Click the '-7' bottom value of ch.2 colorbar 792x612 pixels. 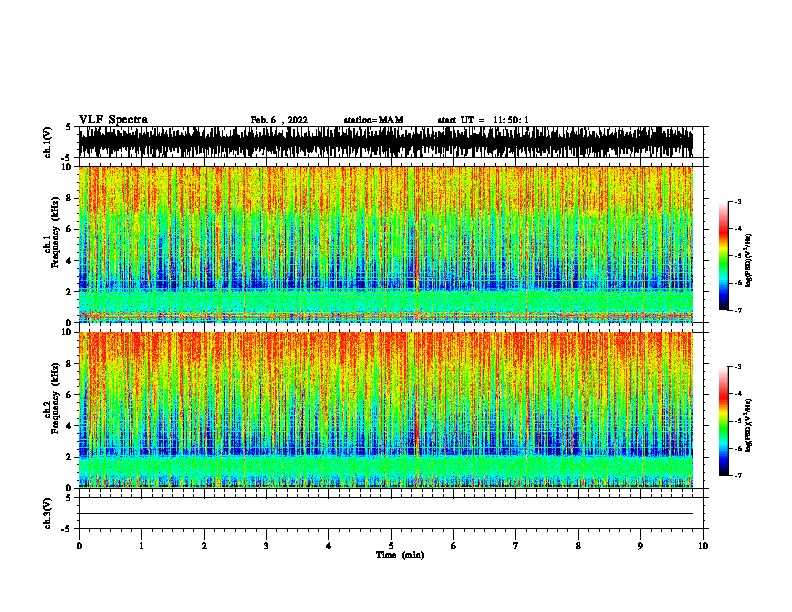737,476
